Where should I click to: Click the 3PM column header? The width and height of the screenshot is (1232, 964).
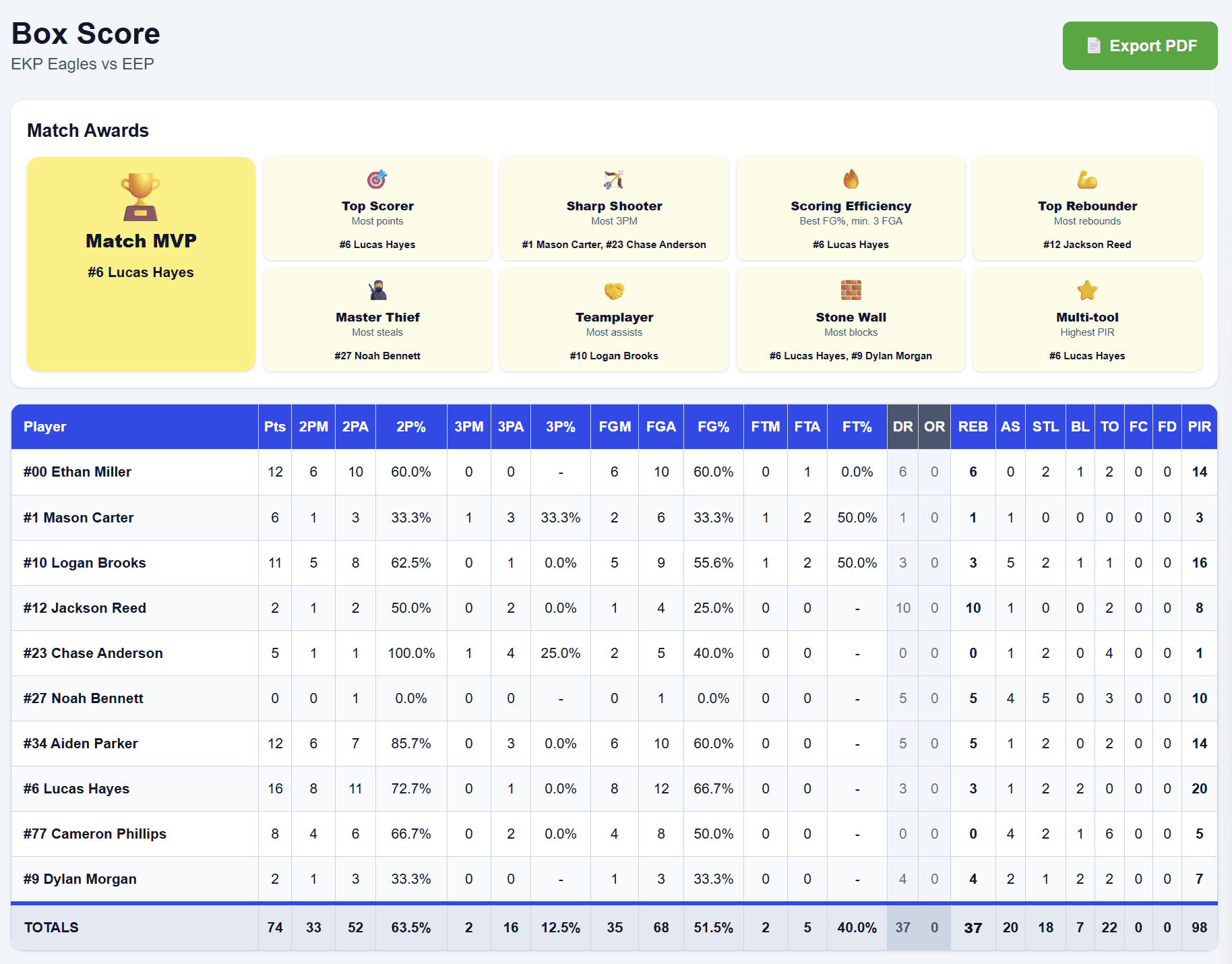pyautogui.click(x=468, y=427)
